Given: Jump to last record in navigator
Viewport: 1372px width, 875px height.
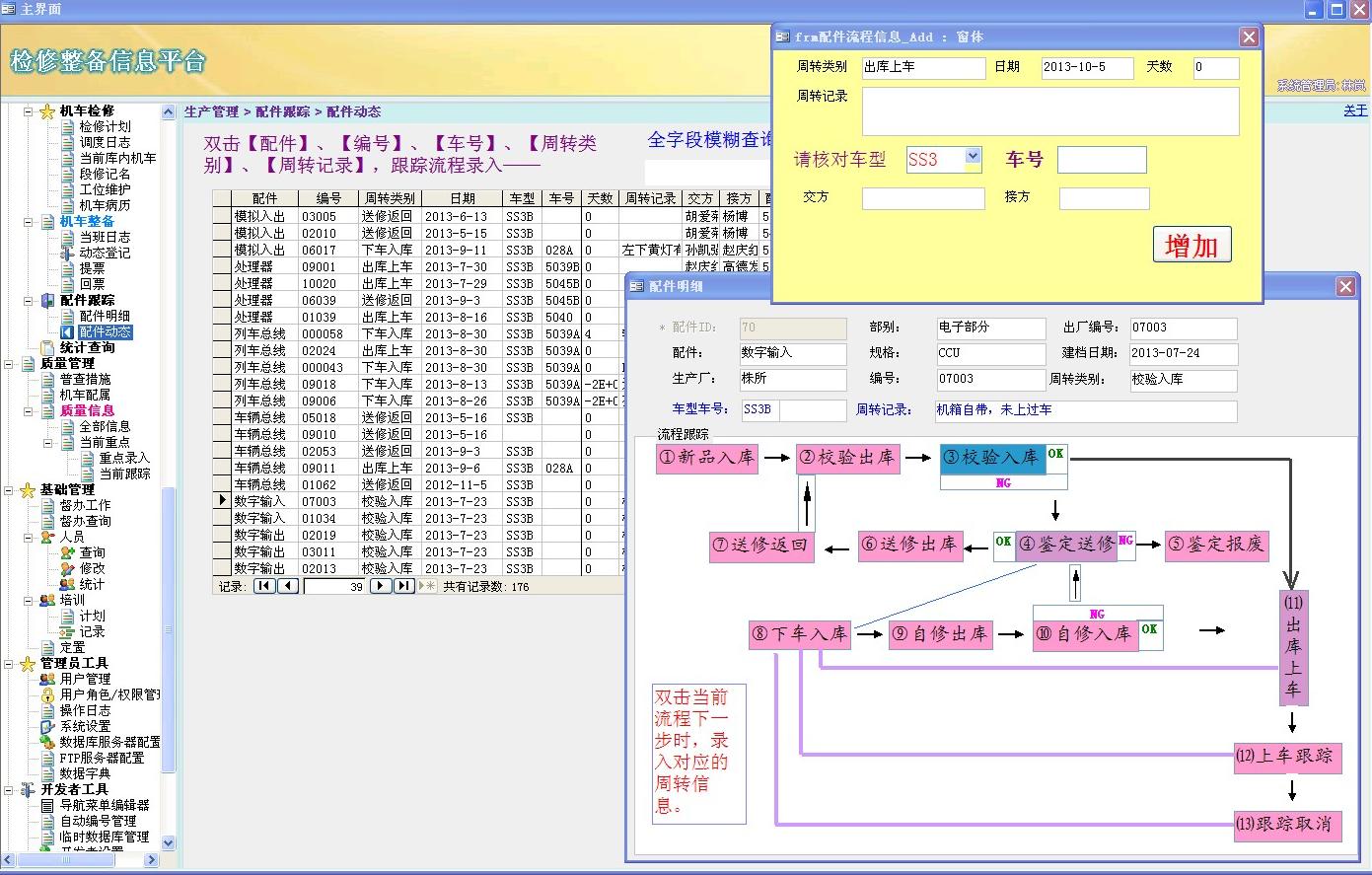Looking at the screenshot, I should (404, 586).
